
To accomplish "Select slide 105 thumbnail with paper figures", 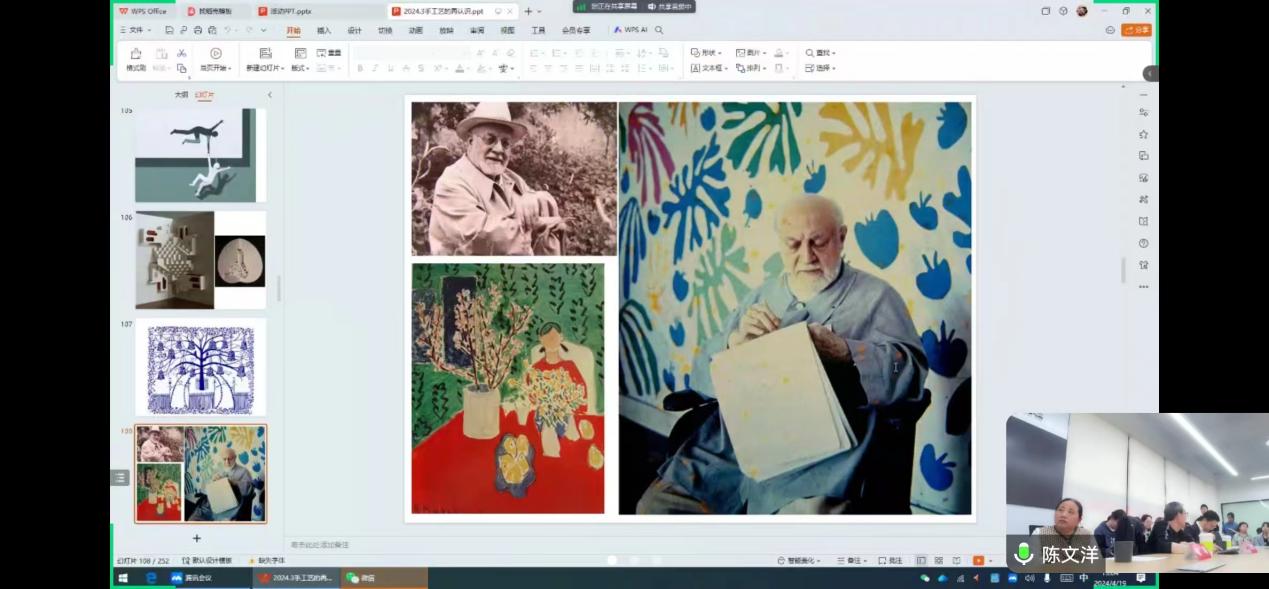I will (195, 155).
